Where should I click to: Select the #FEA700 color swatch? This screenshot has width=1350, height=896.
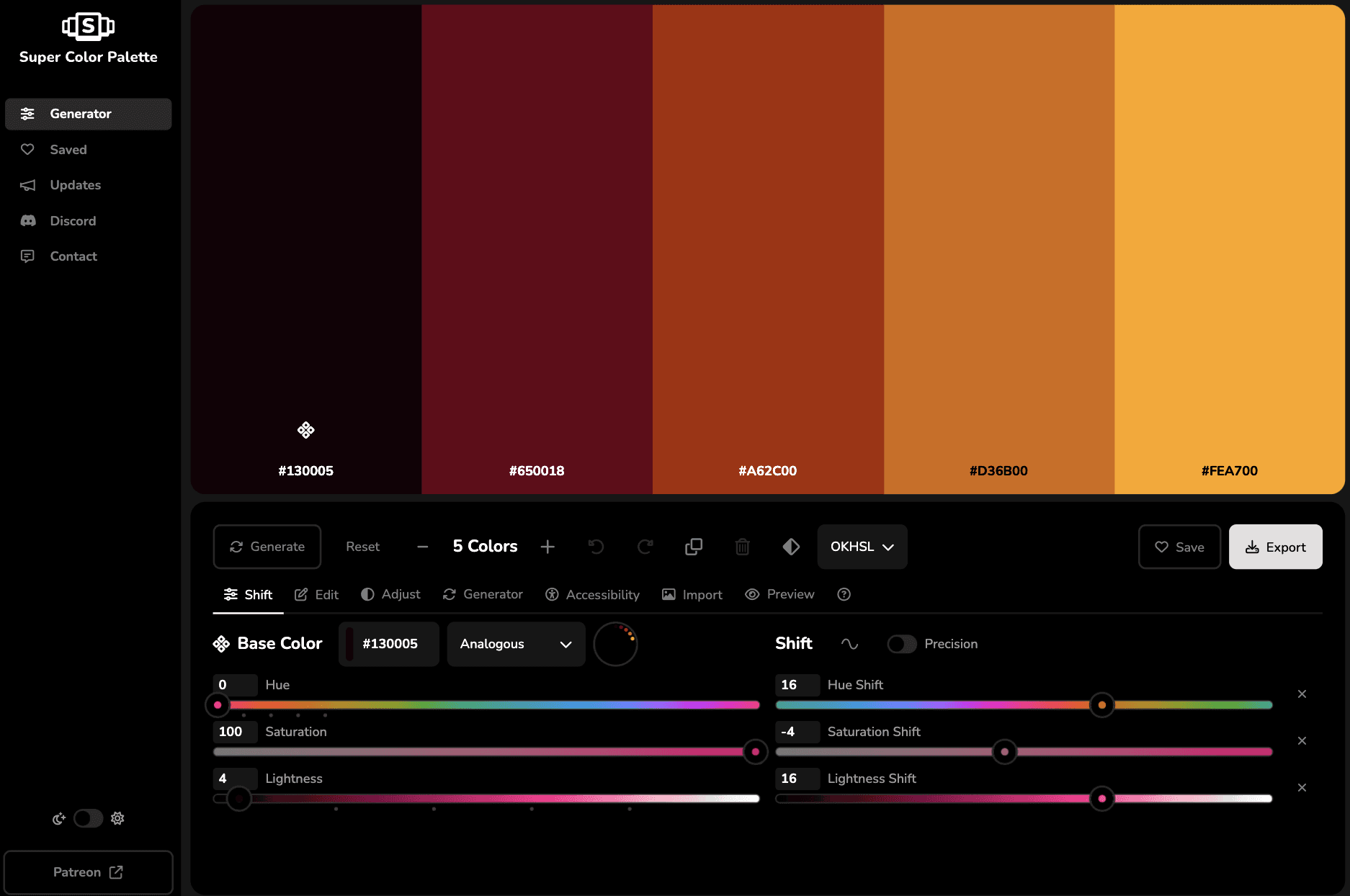pos(1230,249)
